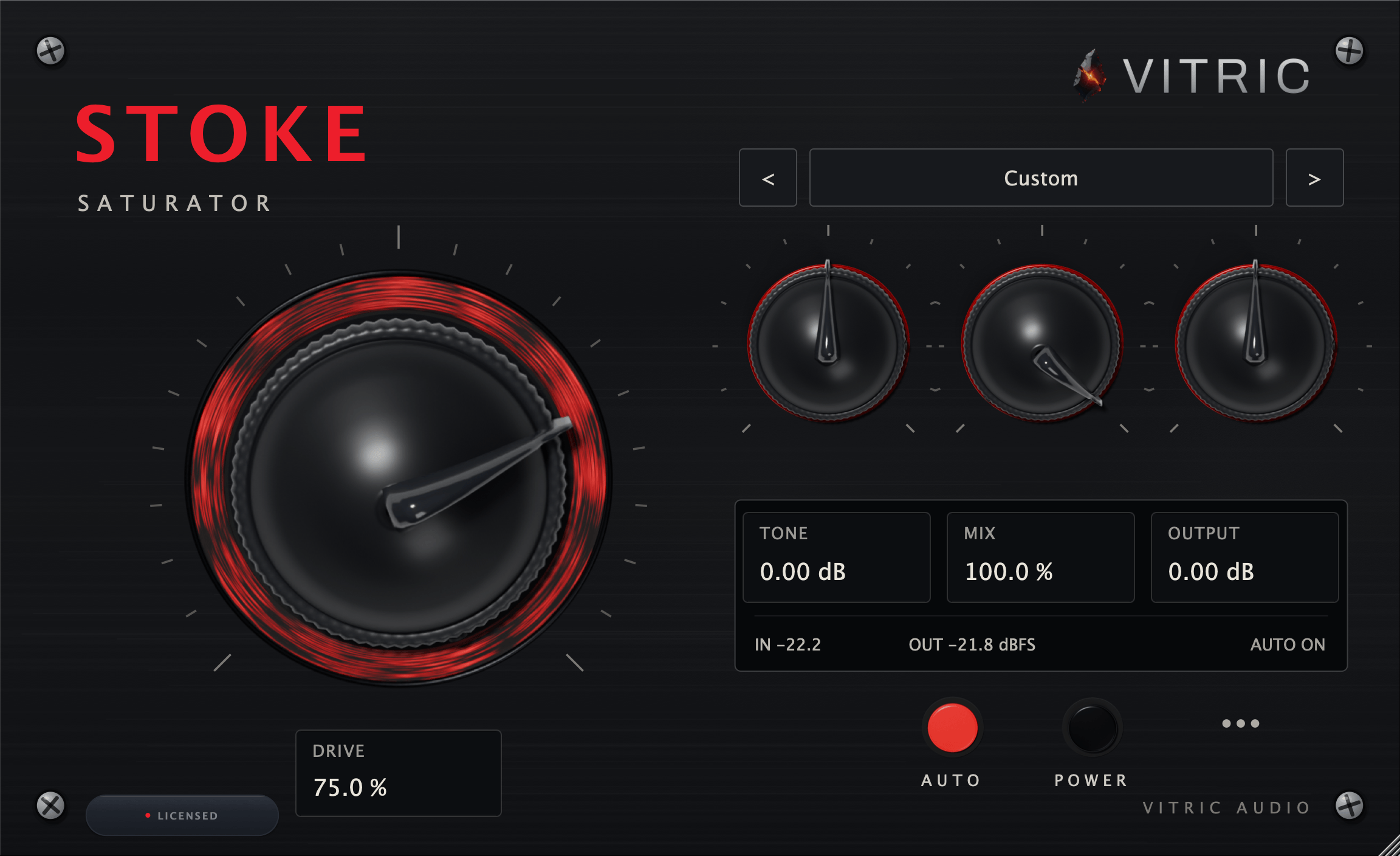Click the Vitric flame logo icon
This screenshot has width=1400, height=856.
tap(1091, 76)
